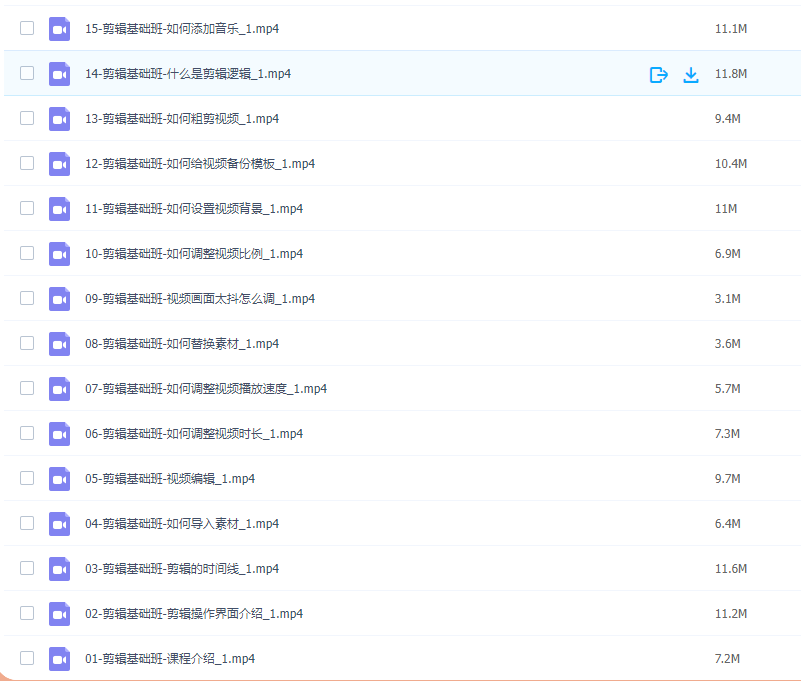
Task: Click the 3.1M size of file 09
Action: point(727,299)
